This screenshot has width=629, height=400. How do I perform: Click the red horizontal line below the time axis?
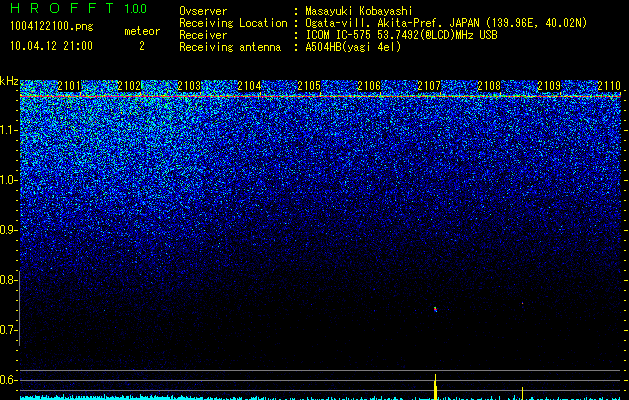pos(321,97)
